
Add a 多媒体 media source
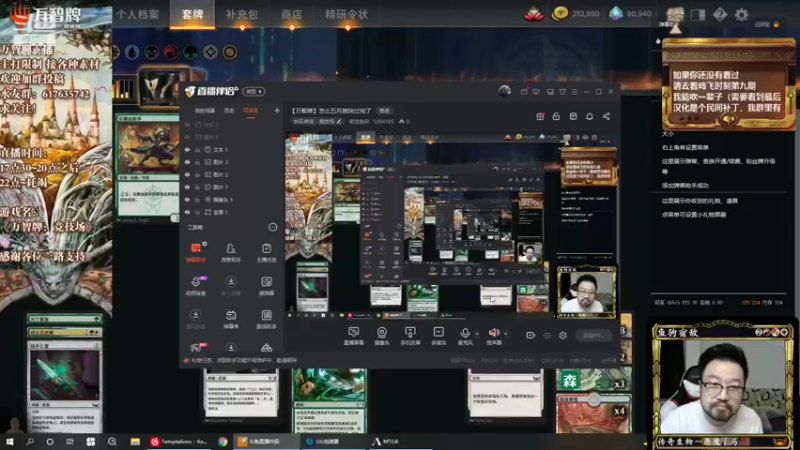point(438,336)
